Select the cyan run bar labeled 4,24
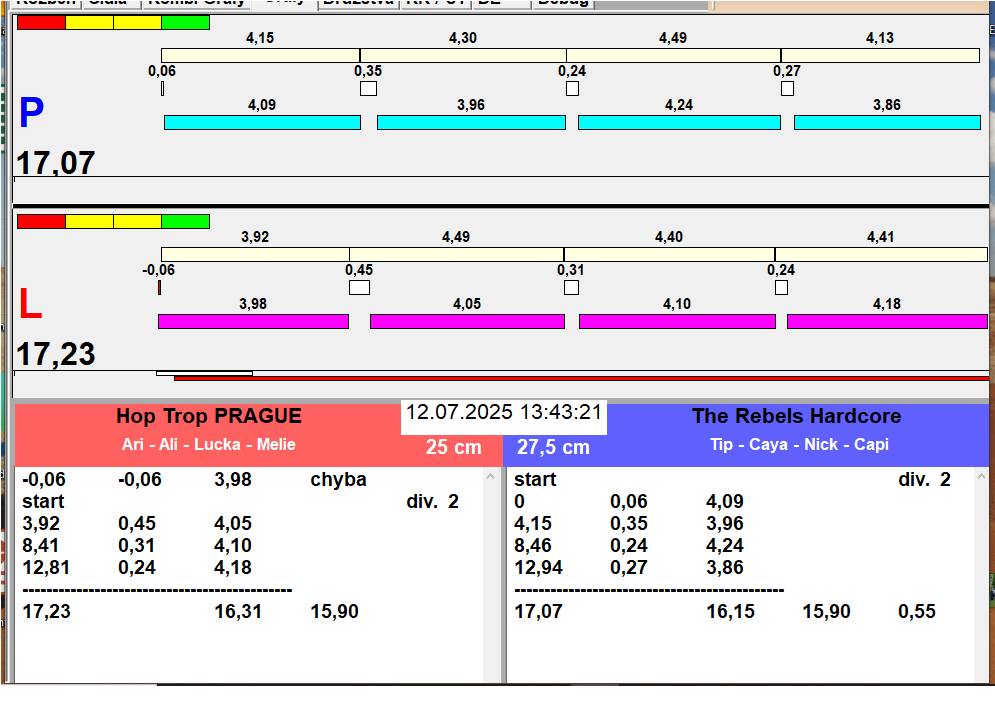Viewport: 995px width, 701px height. click(679, 122)
